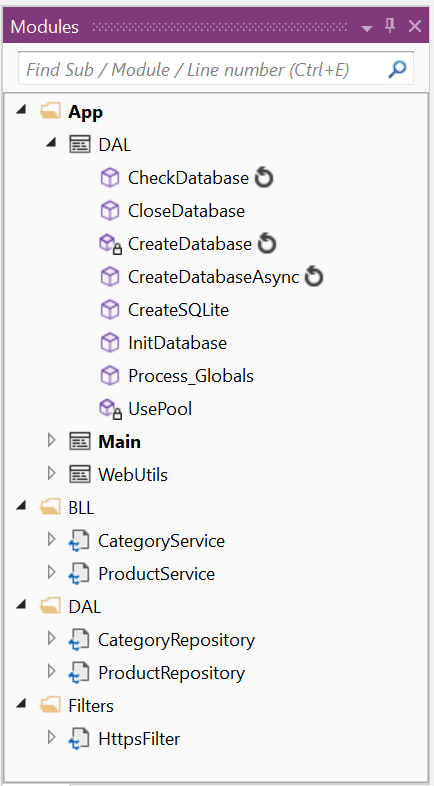
Task: Click the BLL folder icon
Action: (50, 508)
